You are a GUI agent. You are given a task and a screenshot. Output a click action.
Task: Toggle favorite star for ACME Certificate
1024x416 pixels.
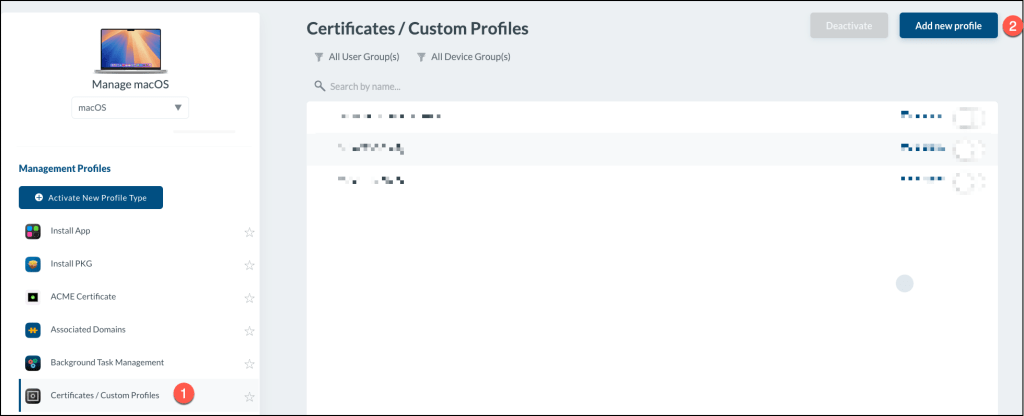(x=250, y=298)
